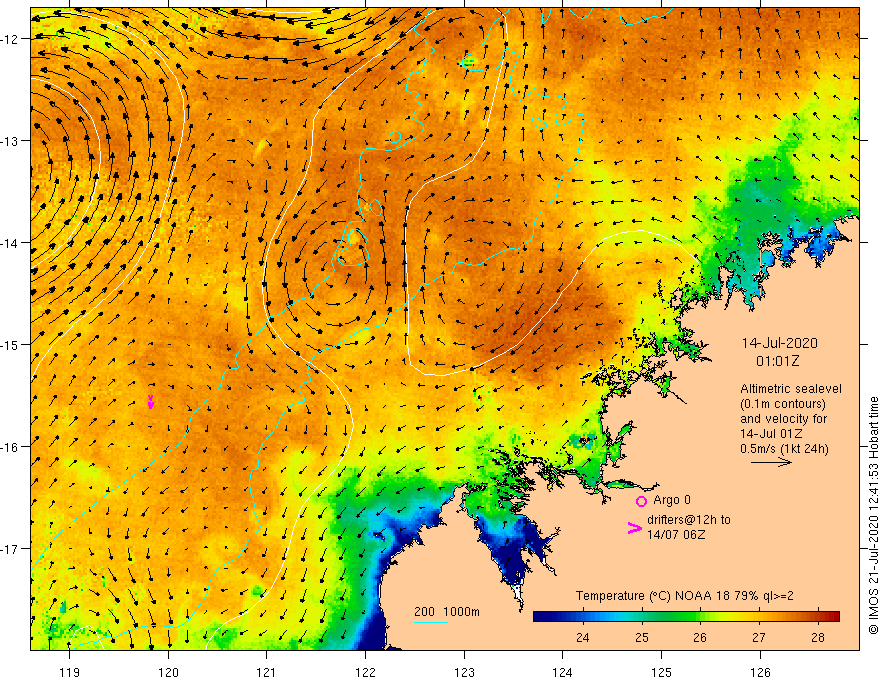
Task: Click the colorbar tick label 26
Action: point(700,637)
